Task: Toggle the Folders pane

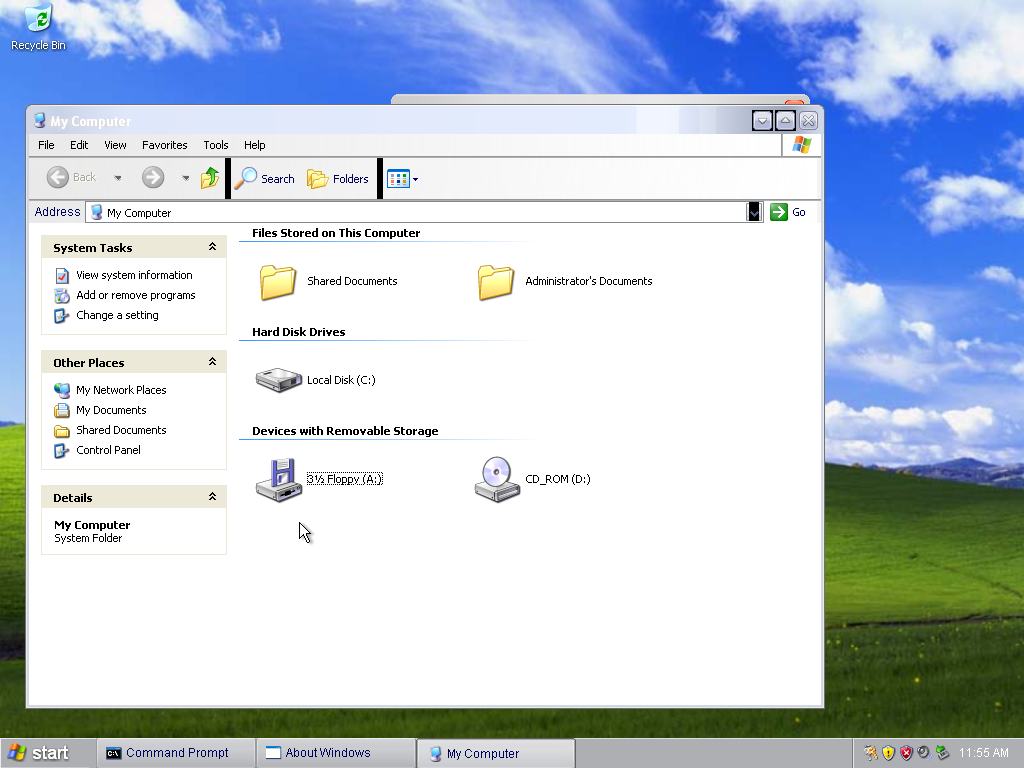Action: [x=338, y=178]
